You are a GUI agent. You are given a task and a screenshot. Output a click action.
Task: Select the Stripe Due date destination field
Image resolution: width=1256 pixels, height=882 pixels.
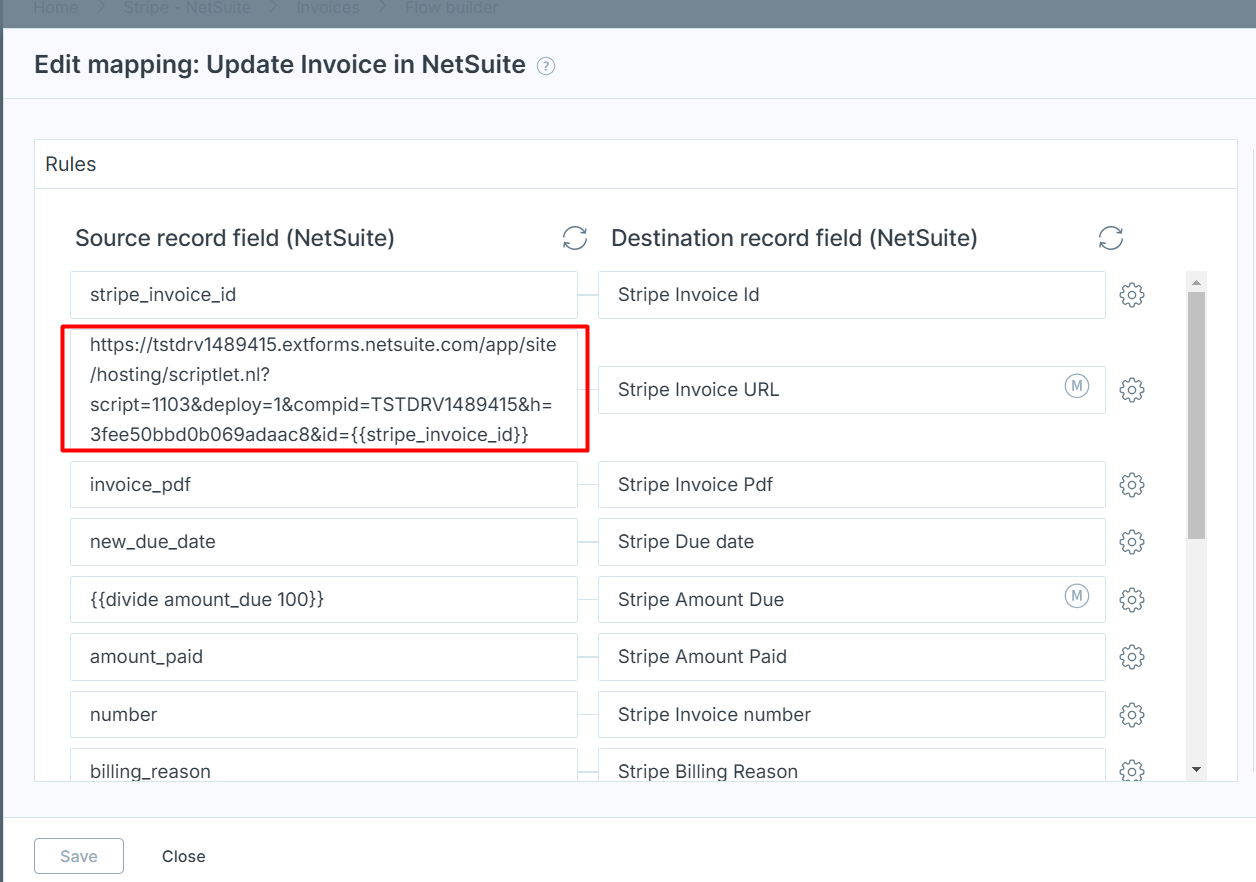pos(852,542)
